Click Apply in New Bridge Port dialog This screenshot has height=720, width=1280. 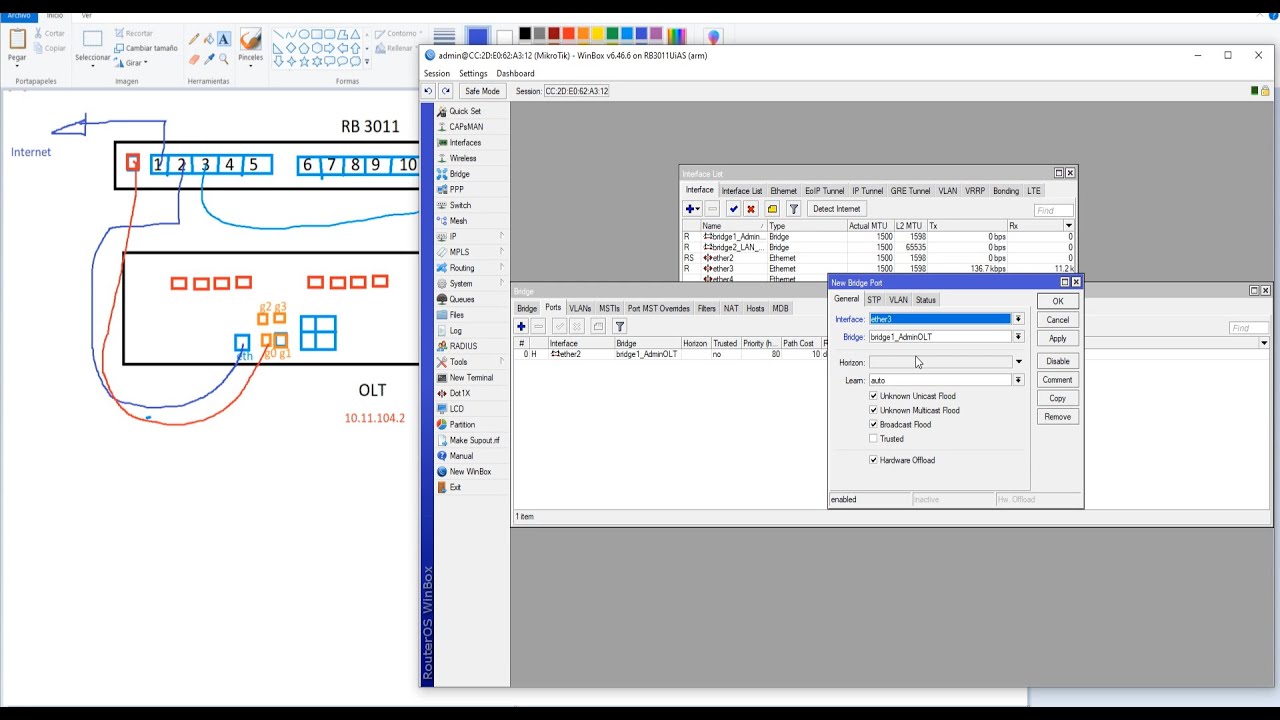[x=1057, y=338]
